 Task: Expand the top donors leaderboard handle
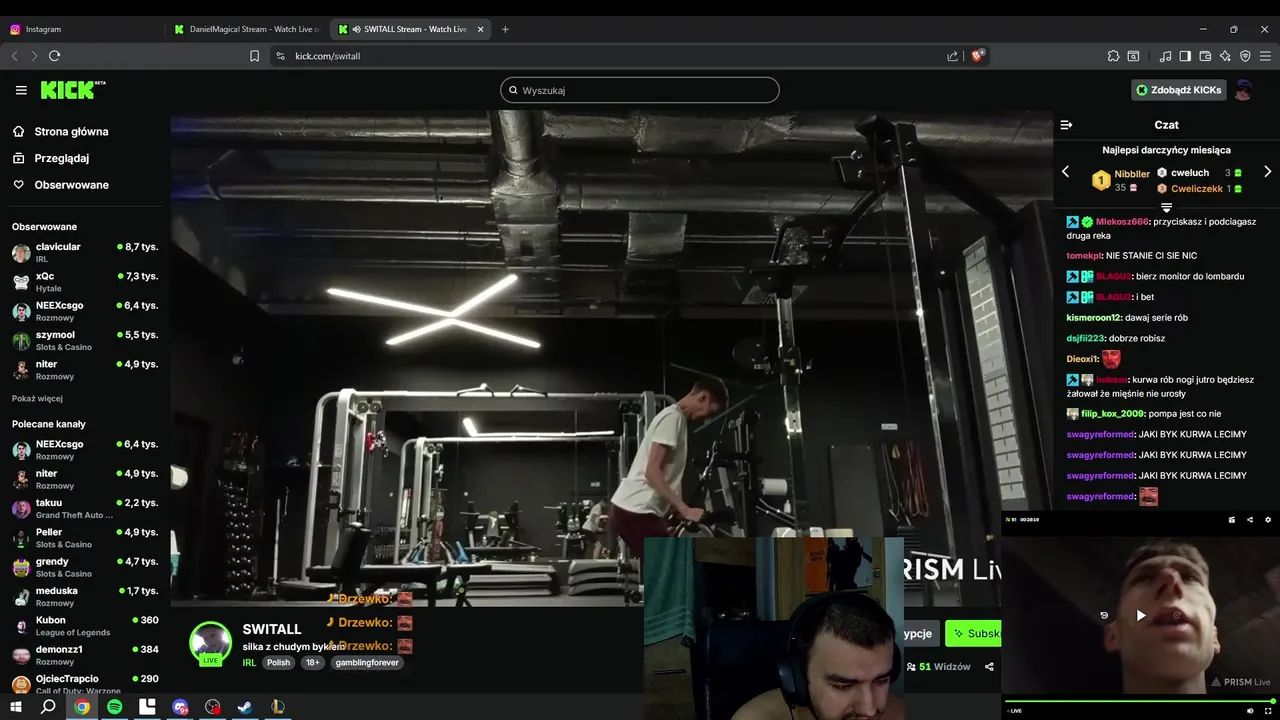(x=1166, y=207)
